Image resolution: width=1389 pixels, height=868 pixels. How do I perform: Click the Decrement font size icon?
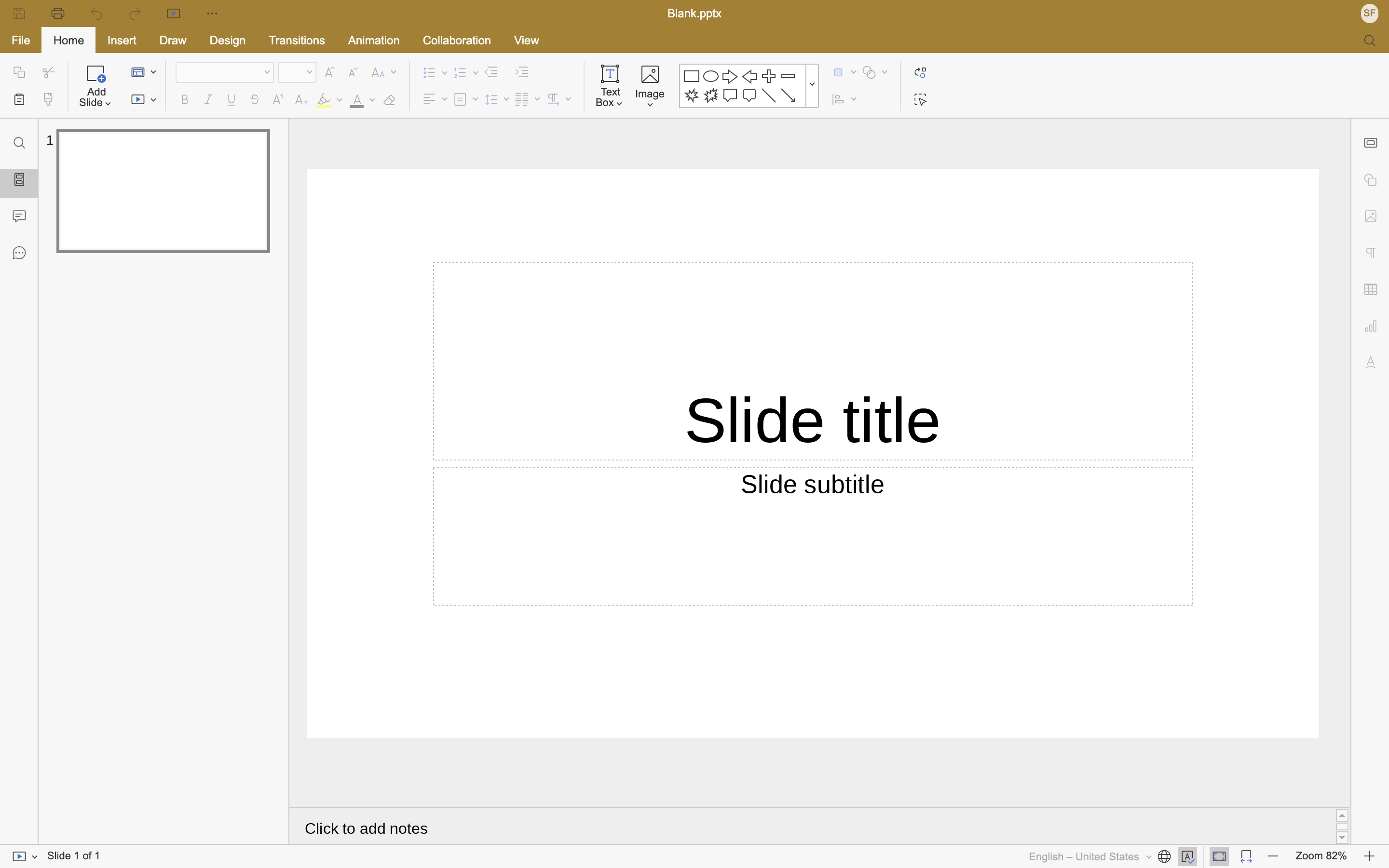tap(353, 72)
